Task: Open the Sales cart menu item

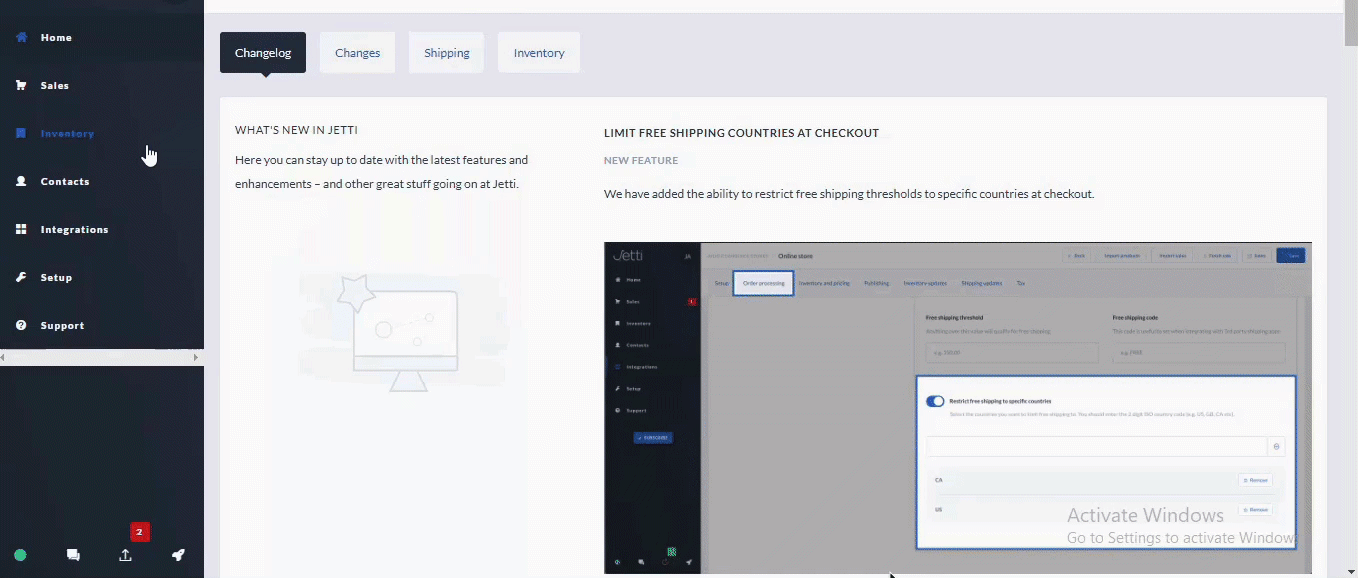Action: point(42,85)
